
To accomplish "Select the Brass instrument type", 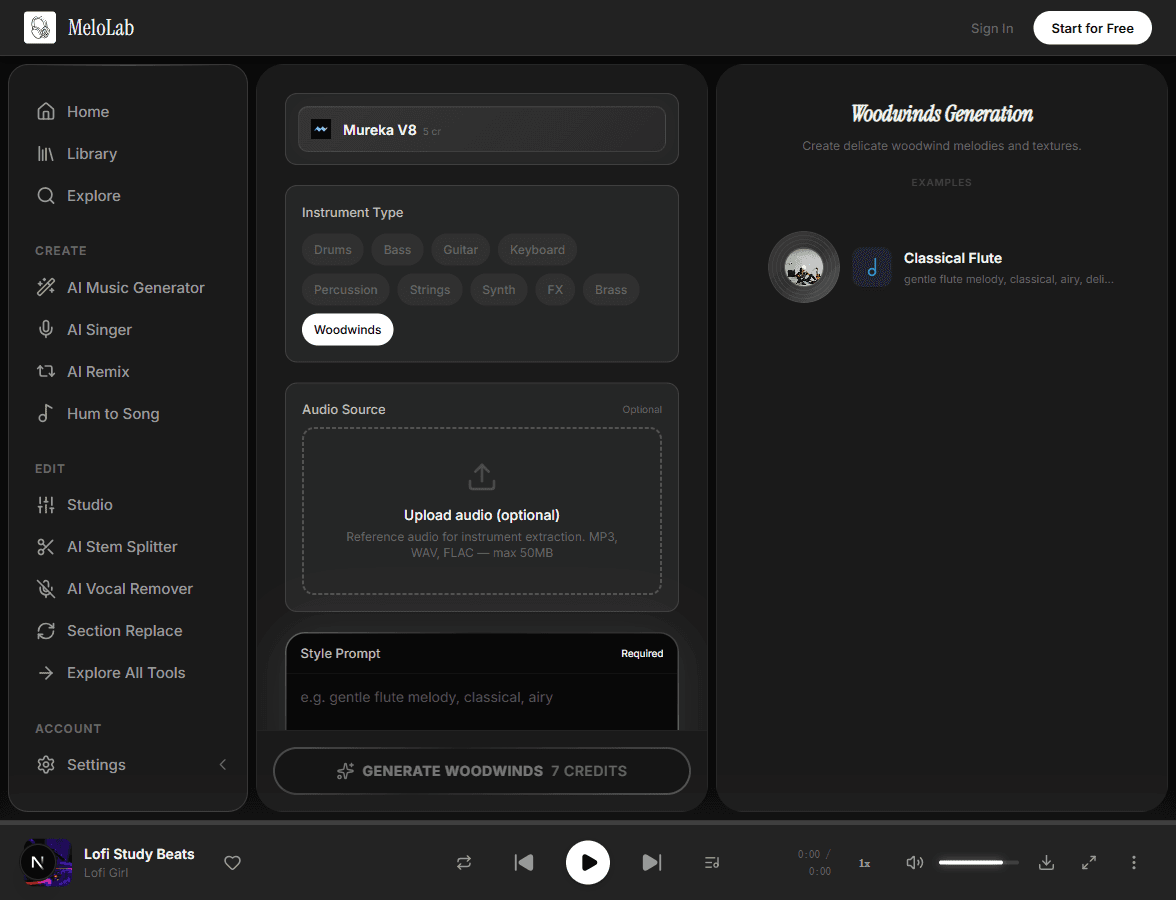I will (x=610, y=290).
